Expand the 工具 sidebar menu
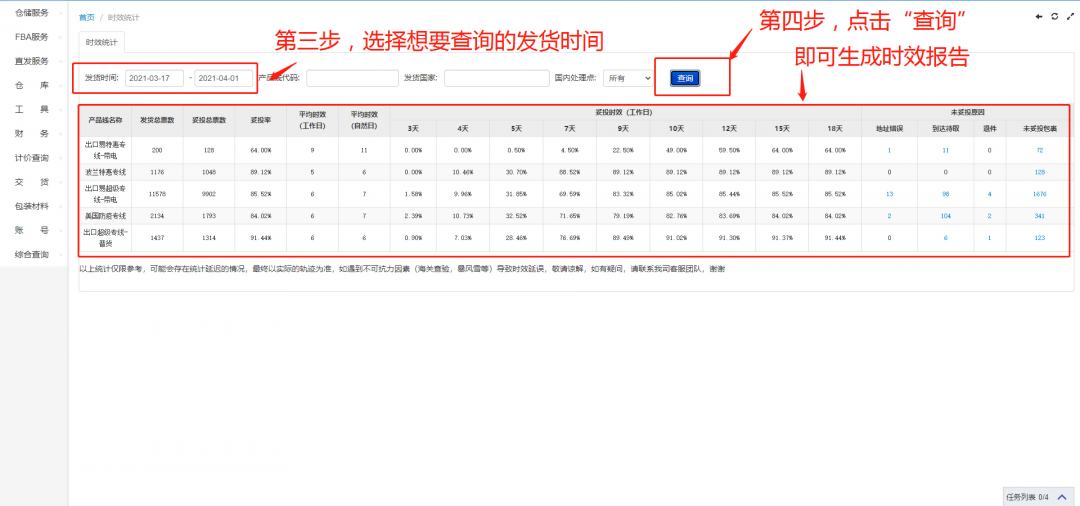This screenshot has width=1080, height=506. coord(34,109)
